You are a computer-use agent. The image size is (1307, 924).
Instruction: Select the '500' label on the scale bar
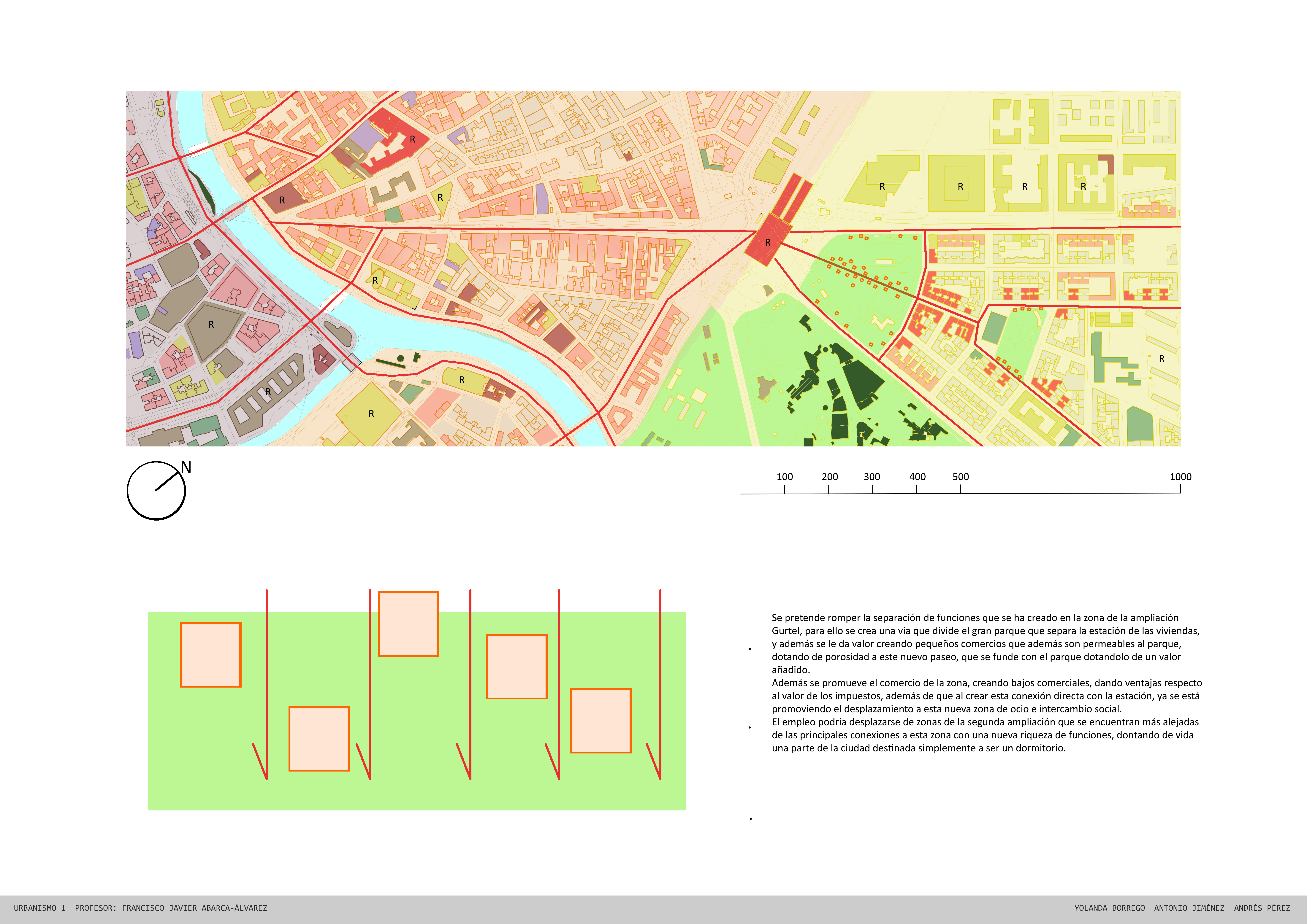click(x=960, y=477)
